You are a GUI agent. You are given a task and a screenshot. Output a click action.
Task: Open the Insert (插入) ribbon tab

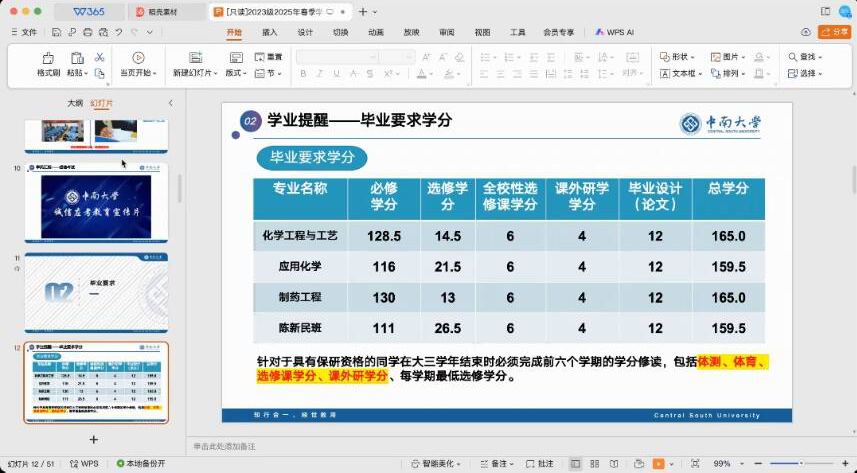pyautogui.click(x=270, y=32)
